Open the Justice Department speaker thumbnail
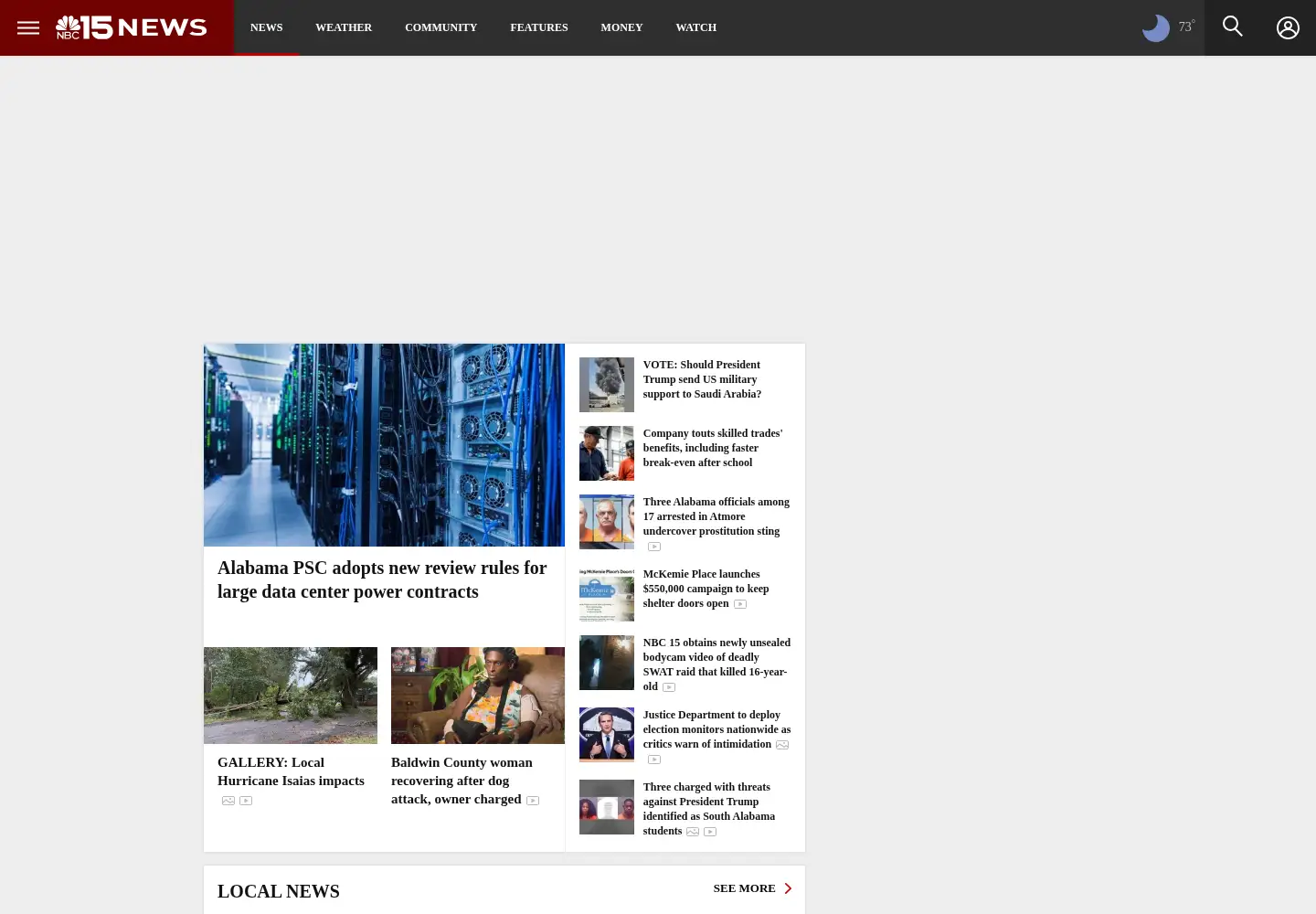Screen dimensions: 1316x914 click(607, 735)
